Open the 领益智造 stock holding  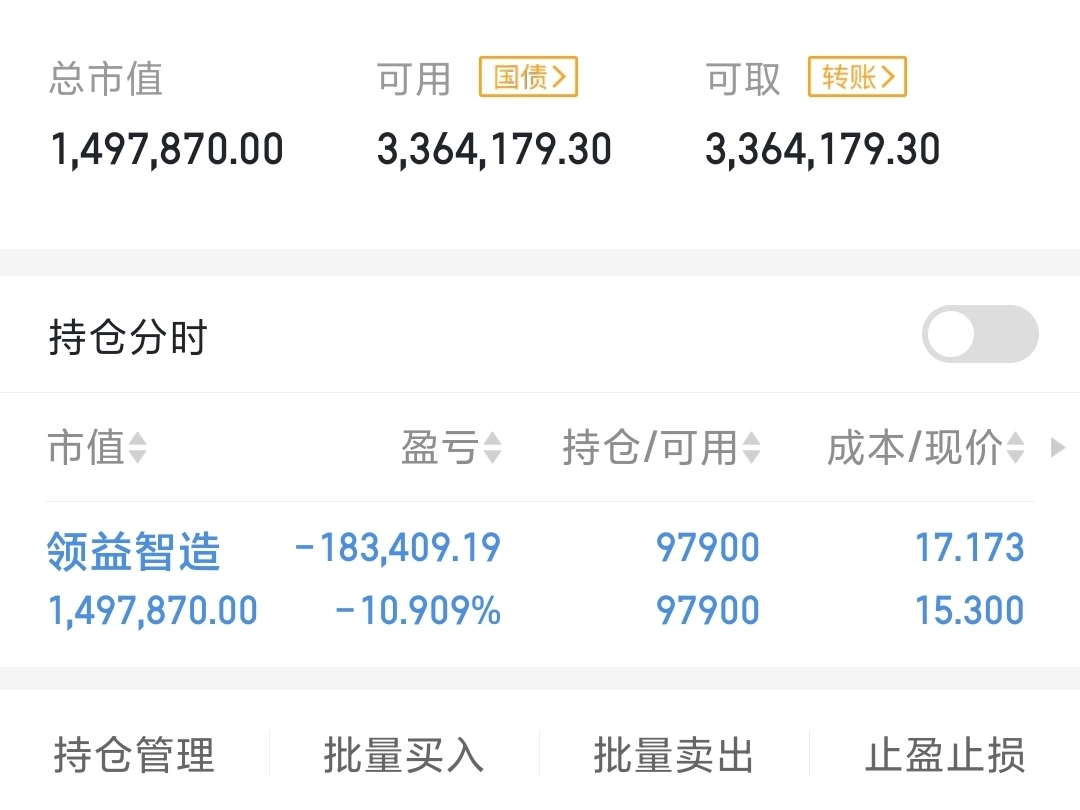coord(134,551)
